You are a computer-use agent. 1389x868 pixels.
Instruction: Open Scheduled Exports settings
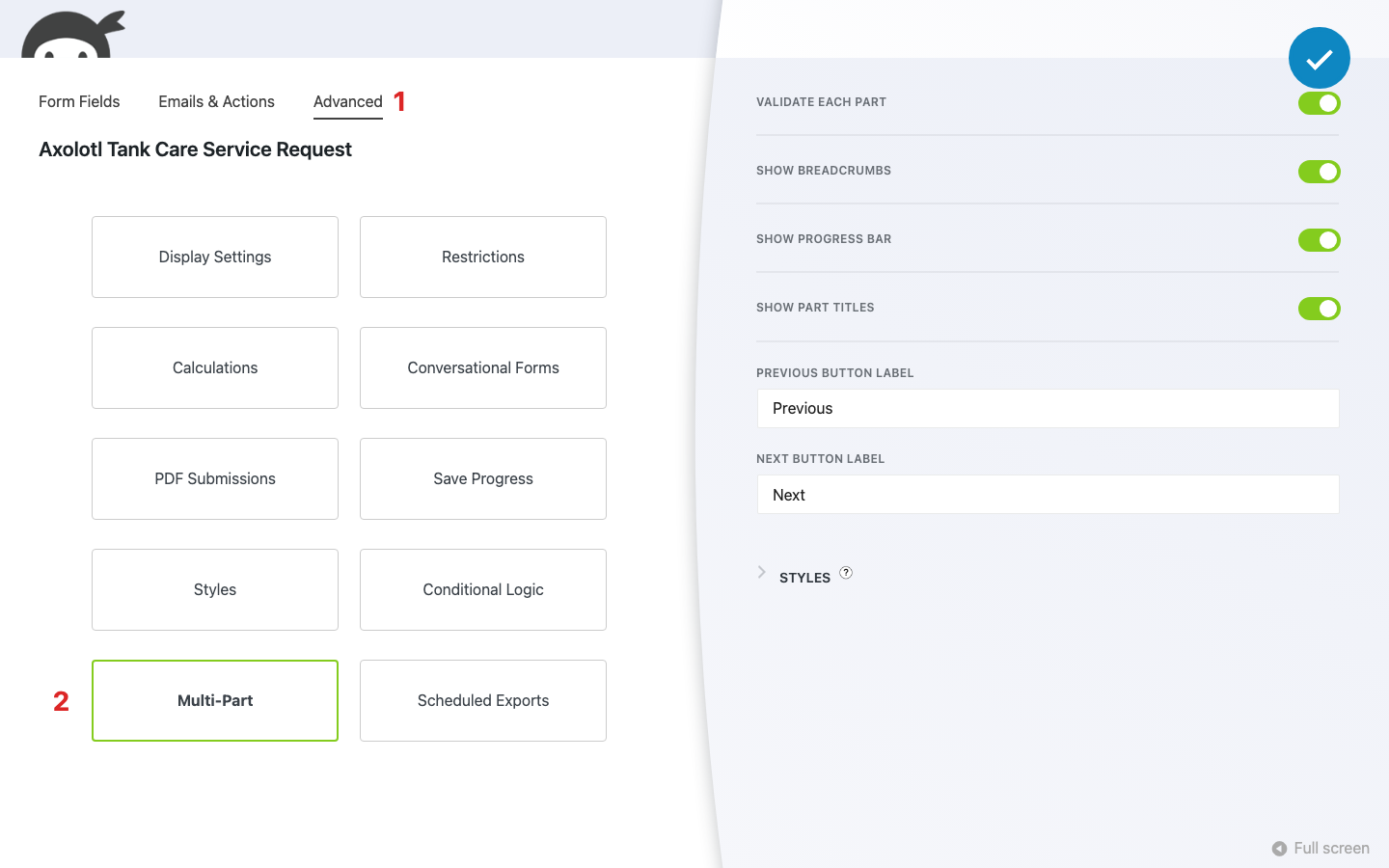(483, 701)
